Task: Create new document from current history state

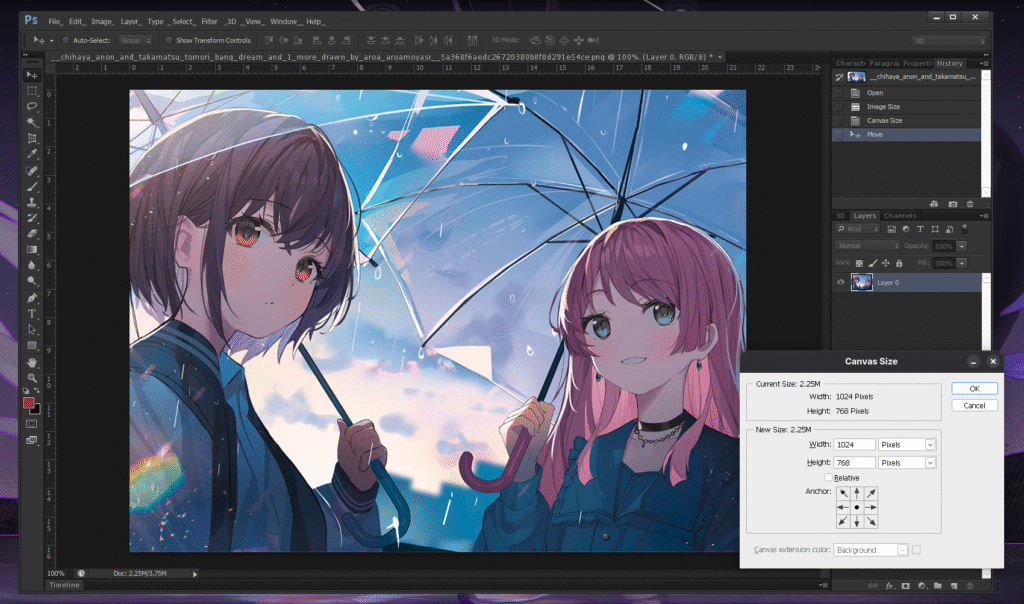Action: tap(934, 204)
